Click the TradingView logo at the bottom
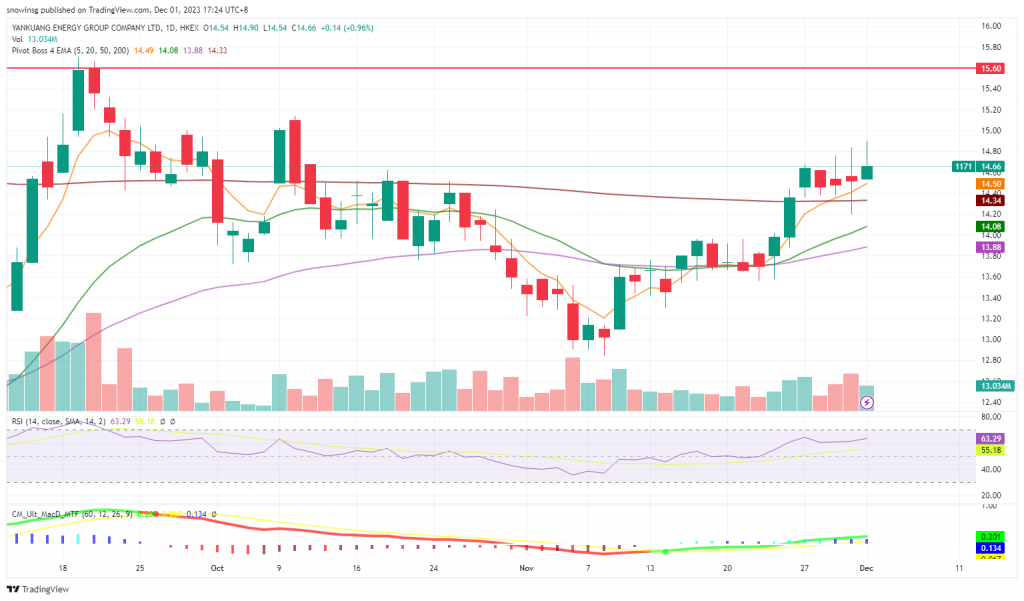 click(38, 589)
